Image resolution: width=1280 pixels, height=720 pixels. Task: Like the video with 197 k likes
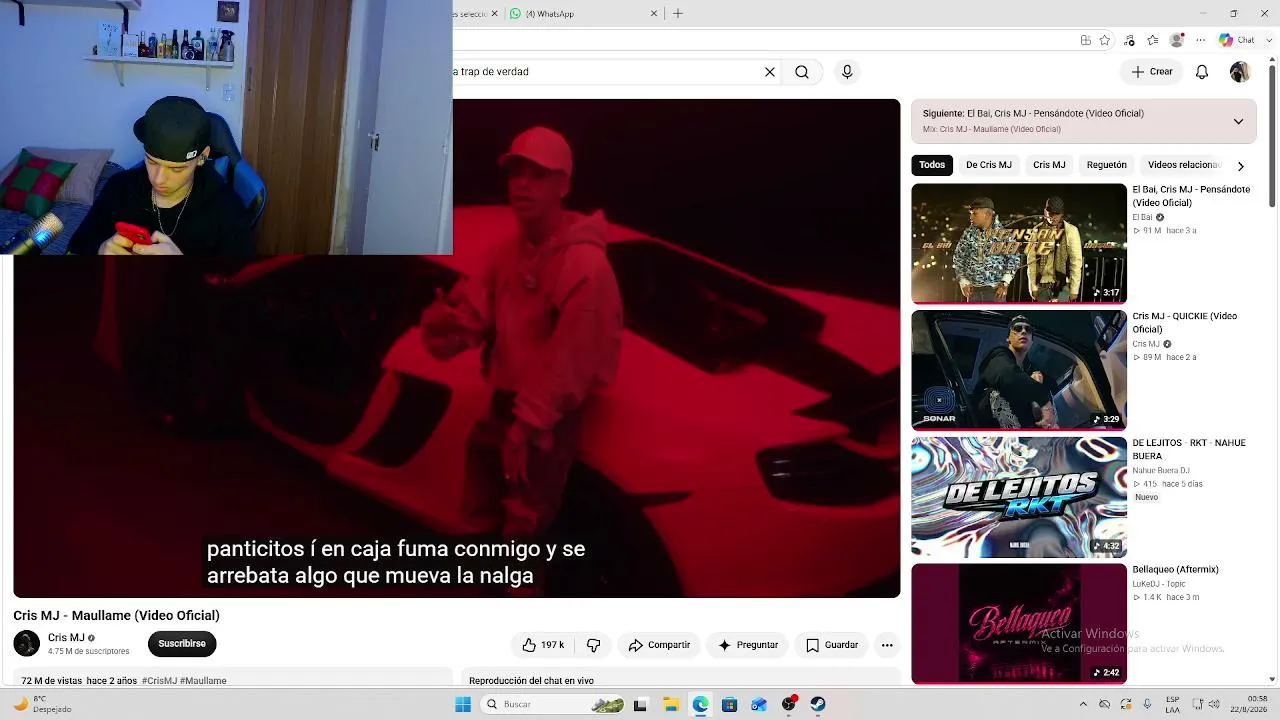[x=543, y=645]
